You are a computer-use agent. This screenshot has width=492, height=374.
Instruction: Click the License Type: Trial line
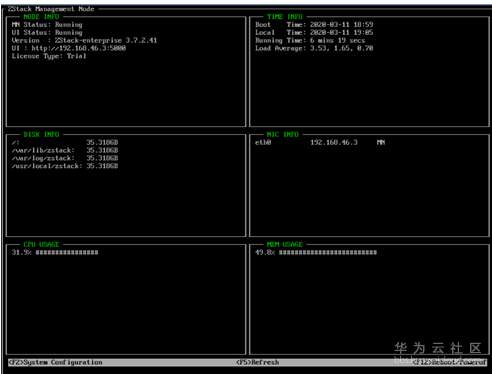click(49, 56)
